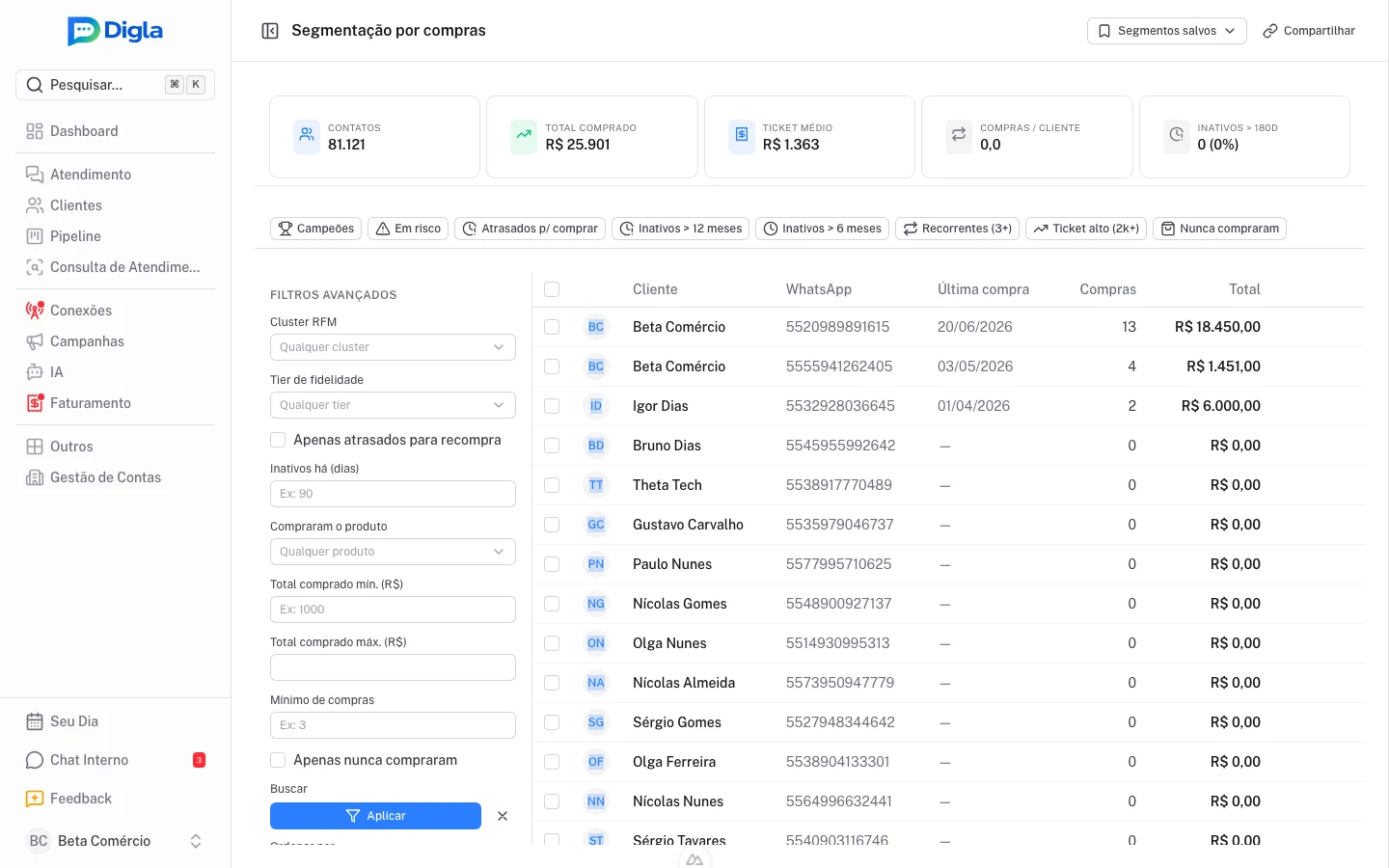Open the Outros grid icon

tap(35, 447)
